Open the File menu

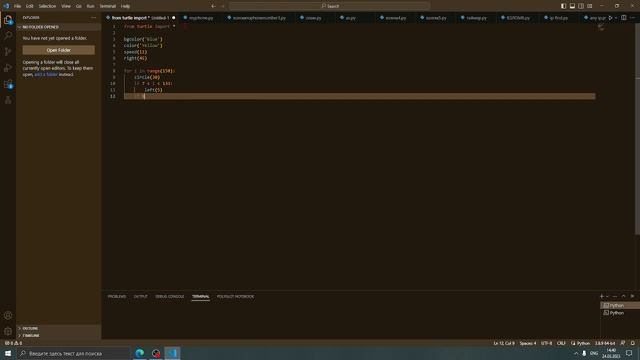tap(18, 6)
